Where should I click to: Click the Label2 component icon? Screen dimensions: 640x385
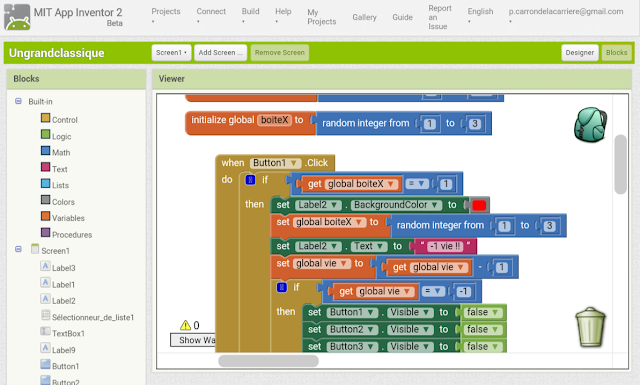pyautogui.click(x=45, y=299)
